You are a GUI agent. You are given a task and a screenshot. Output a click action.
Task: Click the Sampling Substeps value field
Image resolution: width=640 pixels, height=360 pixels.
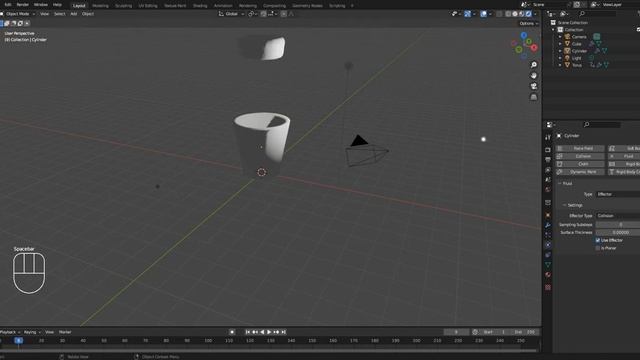618,224
